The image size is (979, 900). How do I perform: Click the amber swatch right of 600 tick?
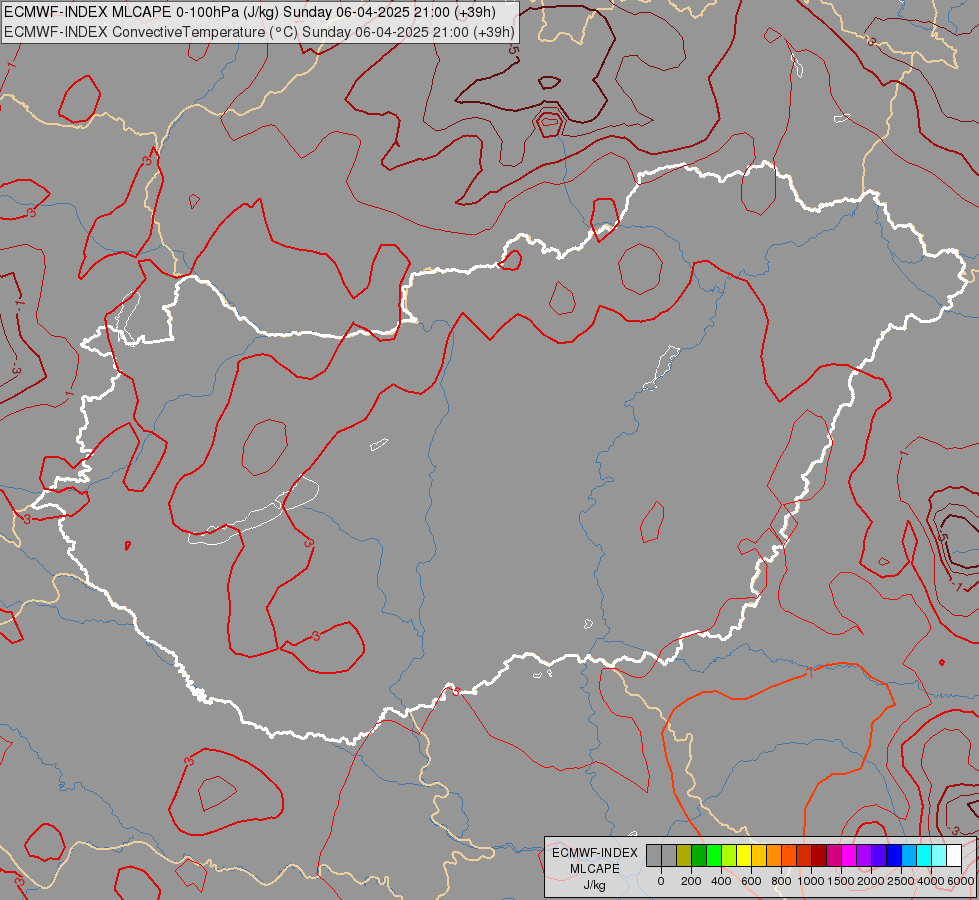coord(759,856)
